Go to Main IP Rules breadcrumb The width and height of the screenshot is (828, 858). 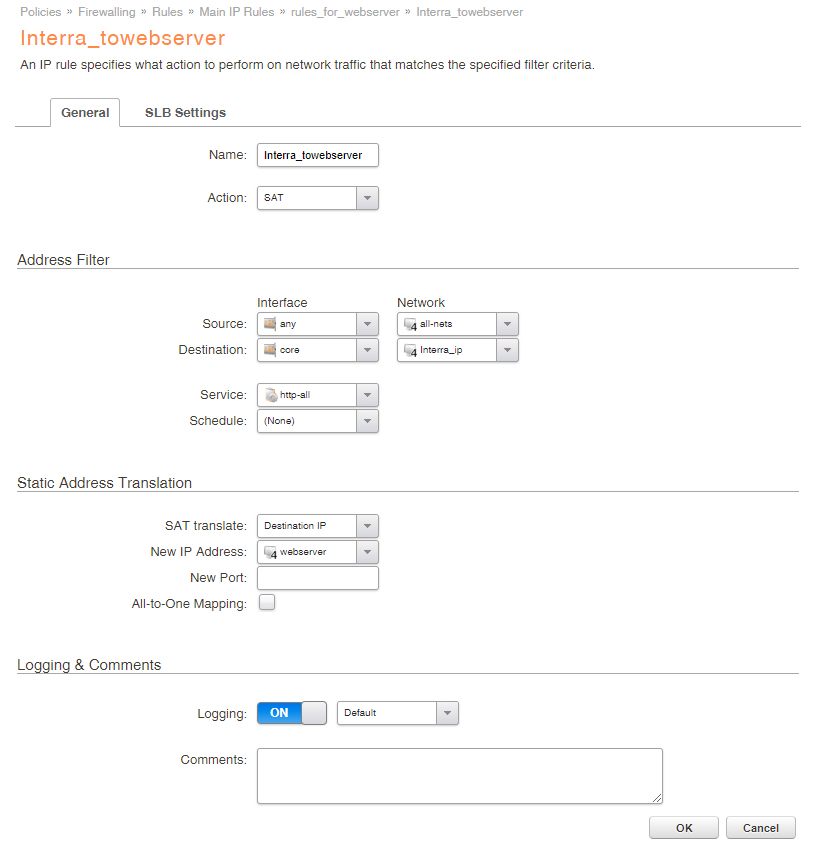coord(236,12)
